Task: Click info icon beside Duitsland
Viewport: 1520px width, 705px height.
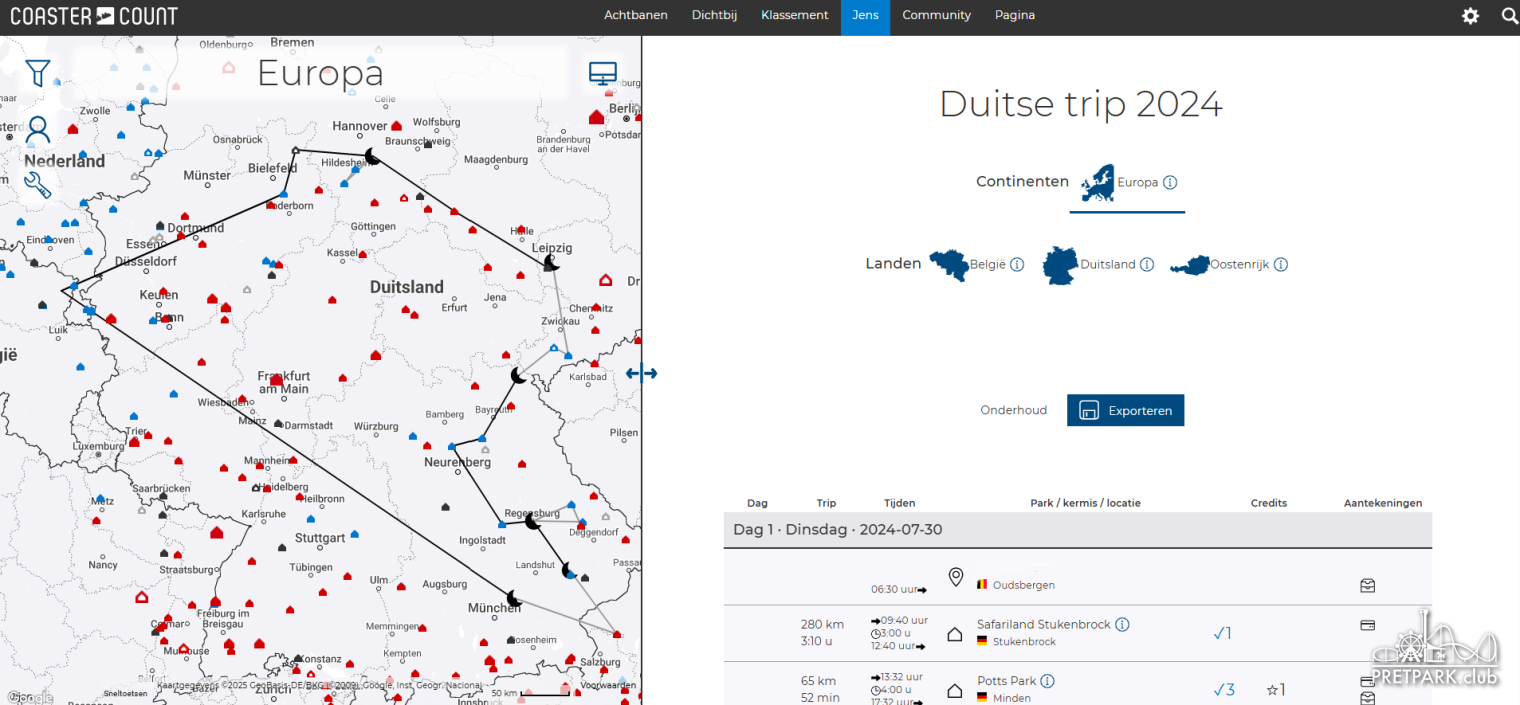Action: click(1147, 265)
